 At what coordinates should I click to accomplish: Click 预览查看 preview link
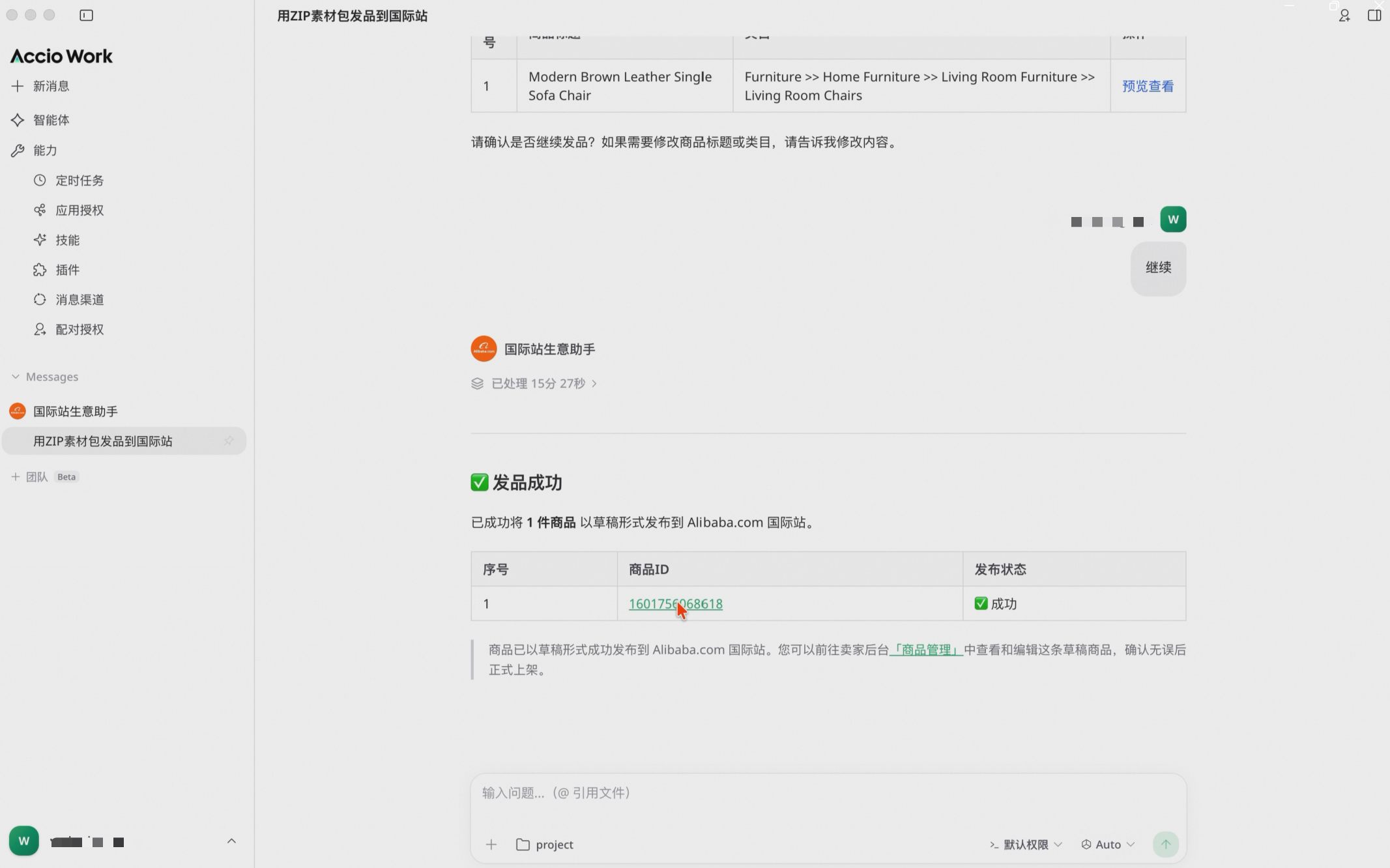tap(1148, 86)
